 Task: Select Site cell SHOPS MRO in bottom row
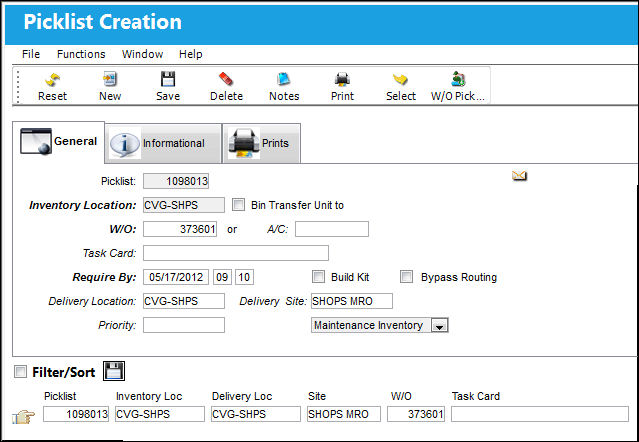(344, 414)
